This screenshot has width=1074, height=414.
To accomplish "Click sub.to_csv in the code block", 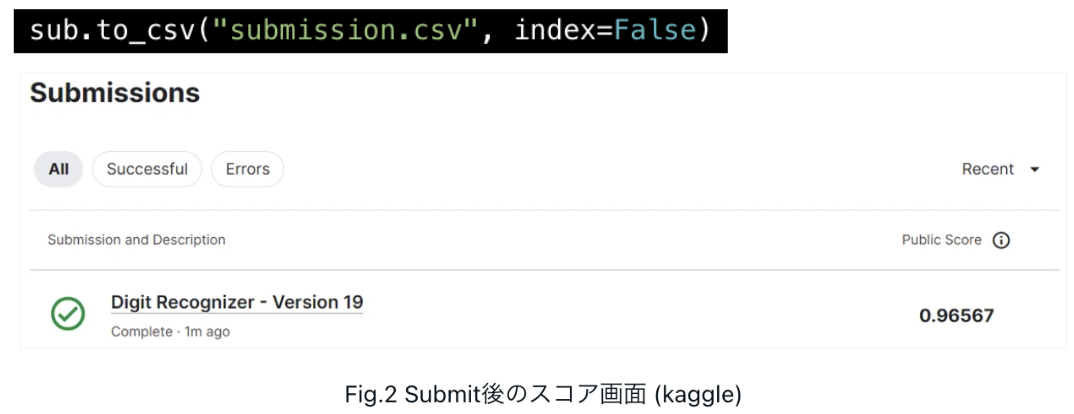I will tap(112, 31).
